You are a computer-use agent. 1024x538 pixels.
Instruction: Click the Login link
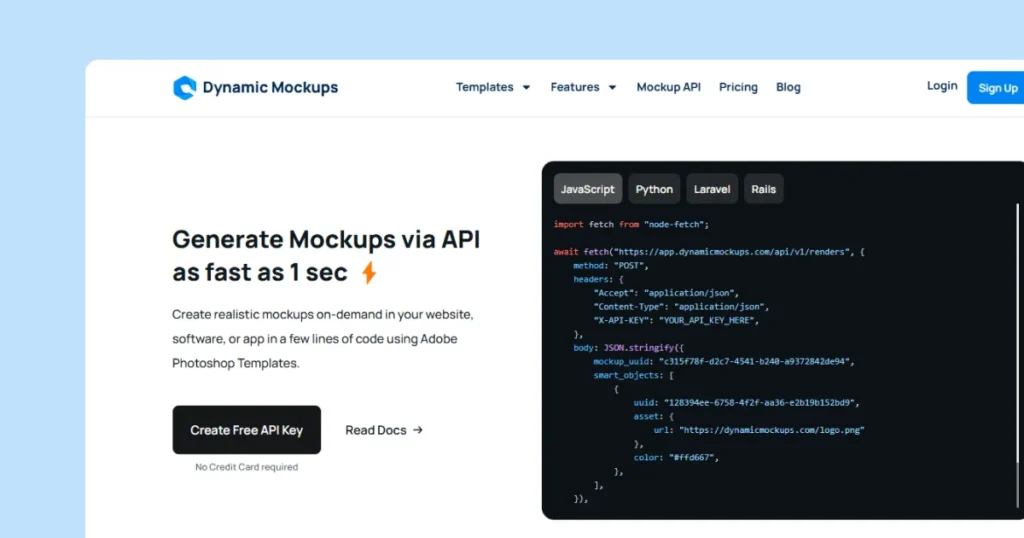click(x=942, y=86)
